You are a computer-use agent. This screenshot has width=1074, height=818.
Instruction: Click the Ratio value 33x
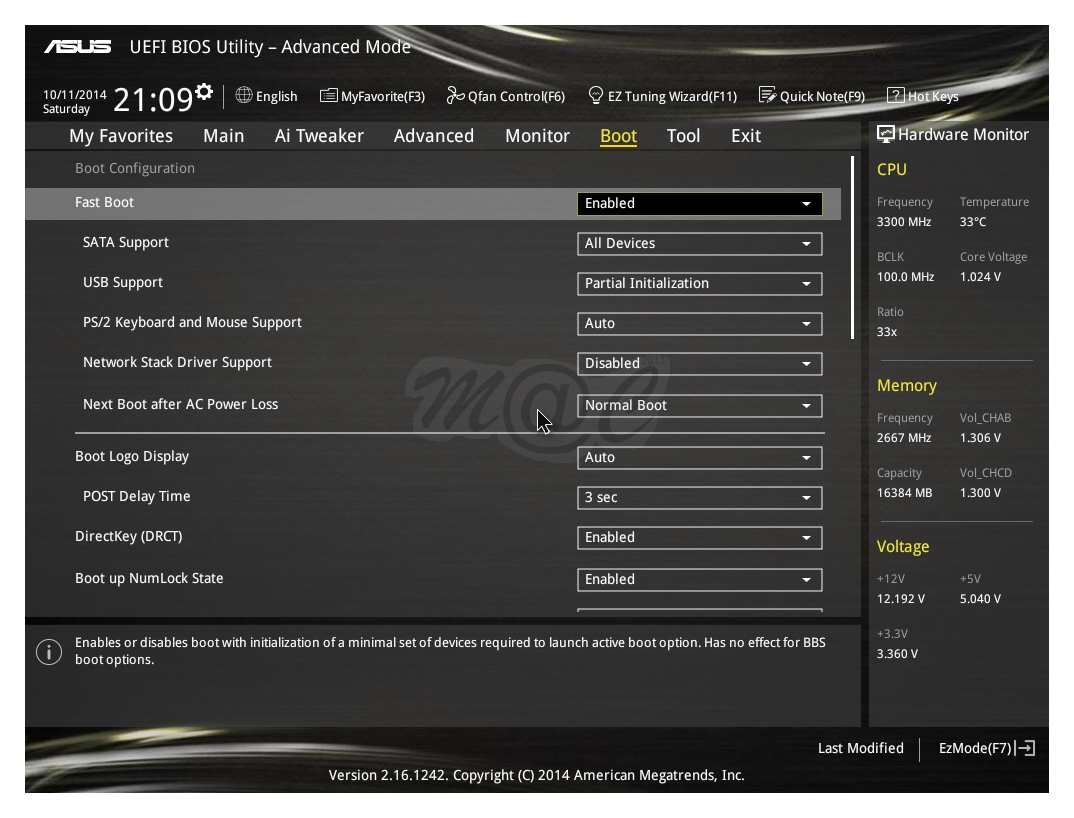click(x=887, y=332)
